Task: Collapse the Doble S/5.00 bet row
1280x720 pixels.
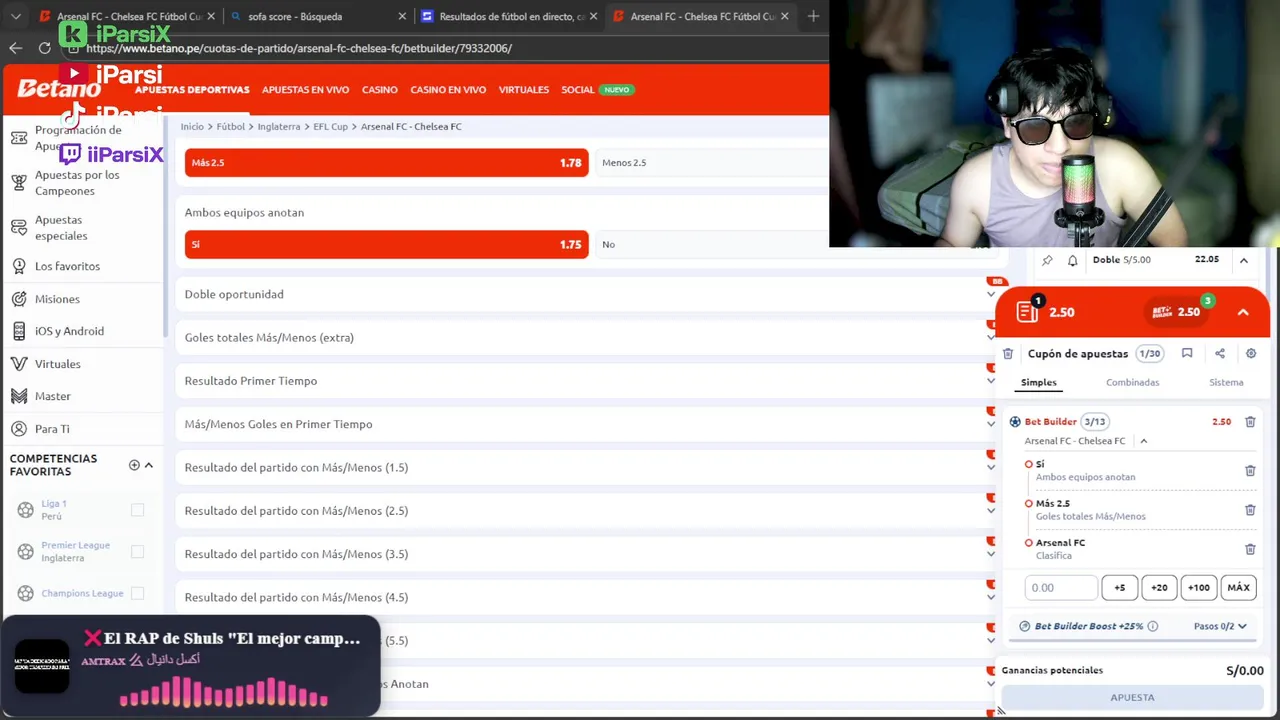Action: [x=1244, y=260]
